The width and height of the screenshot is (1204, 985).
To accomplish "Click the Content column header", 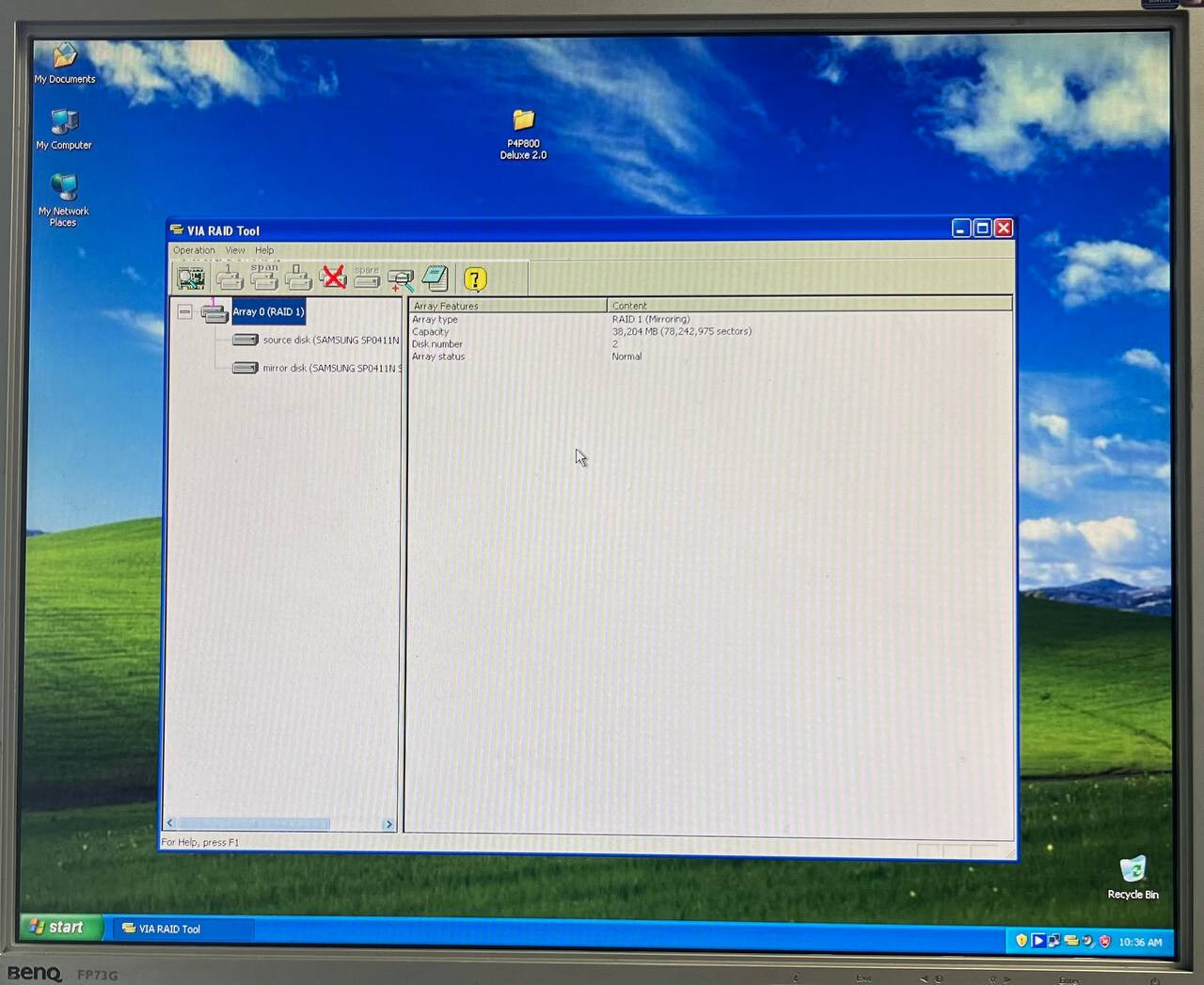I will point(810,306).
